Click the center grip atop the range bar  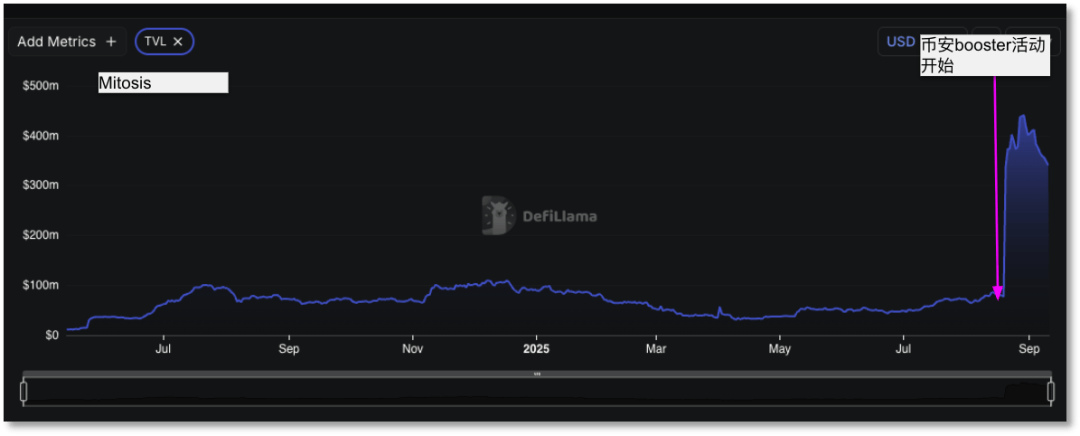point(537,374)
